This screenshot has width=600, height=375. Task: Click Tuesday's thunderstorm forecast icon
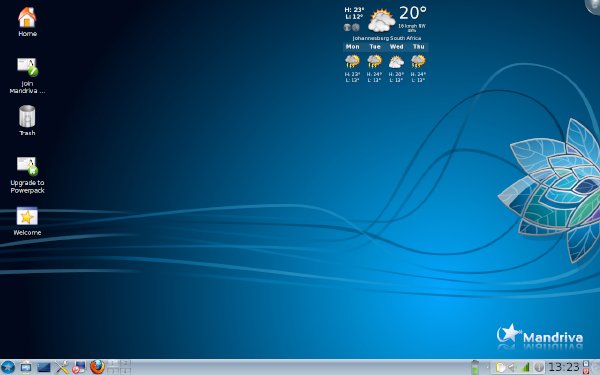375,61
